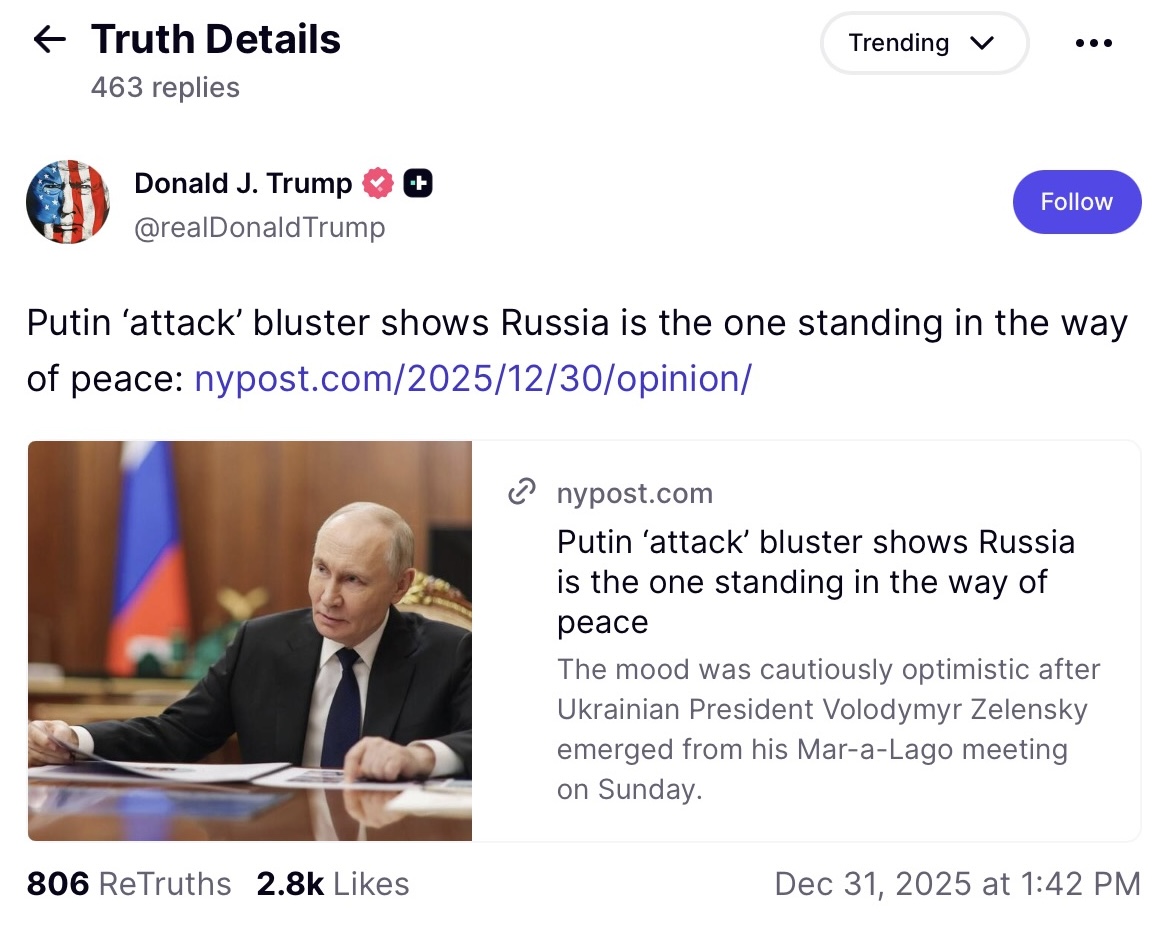Expand the Trending chevron to change feed order
1174x929 pixels.
(982, 43)
